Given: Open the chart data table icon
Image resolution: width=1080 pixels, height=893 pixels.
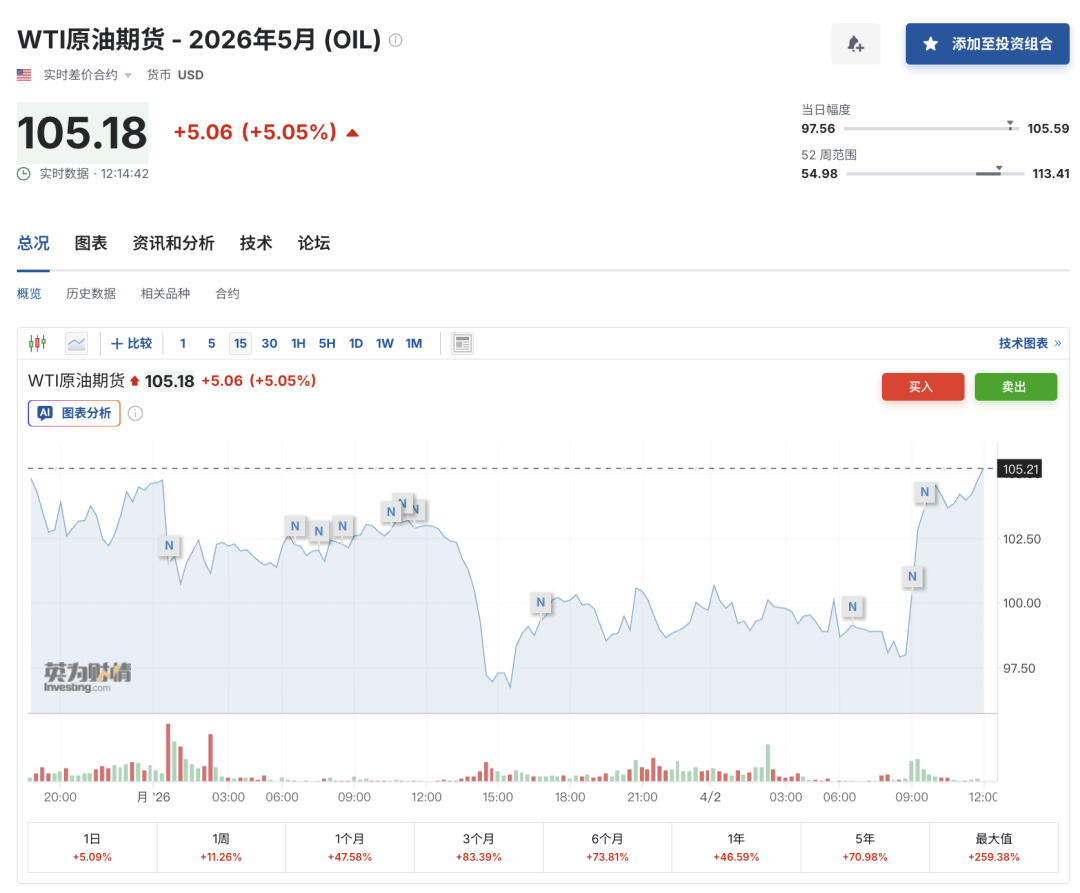Looking at the screenshot, I should pos(462,343).
